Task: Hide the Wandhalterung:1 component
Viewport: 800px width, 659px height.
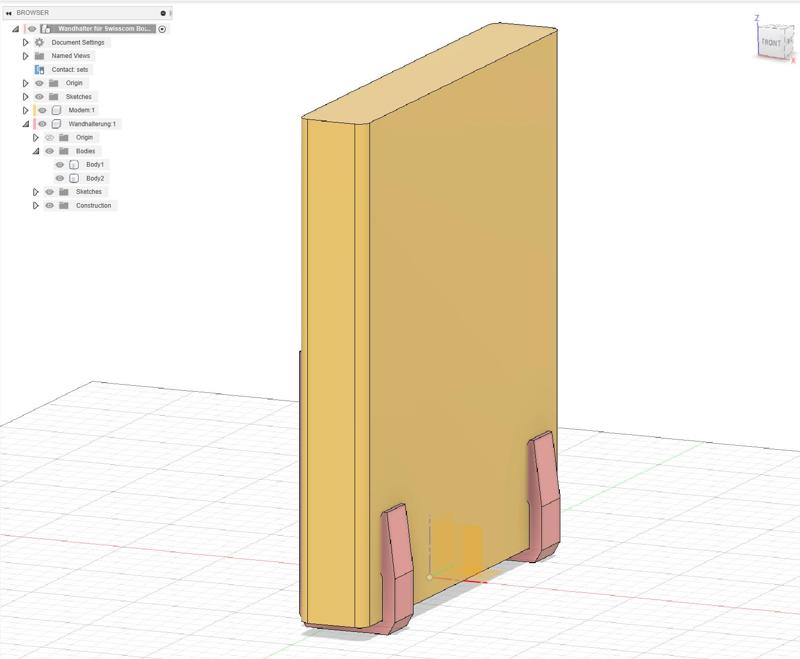Action: tap(42, 124)
